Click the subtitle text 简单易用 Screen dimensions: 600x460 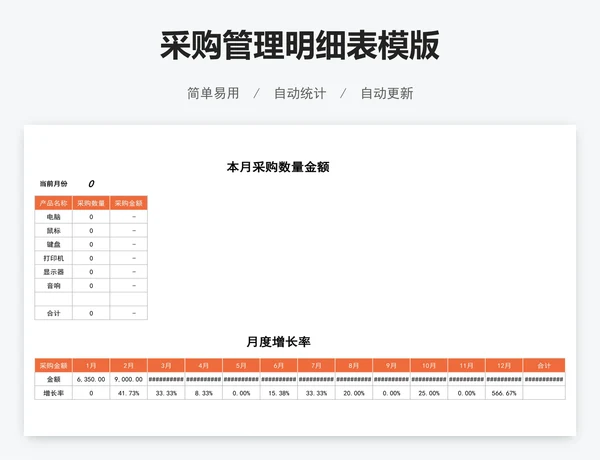point(213,93)
